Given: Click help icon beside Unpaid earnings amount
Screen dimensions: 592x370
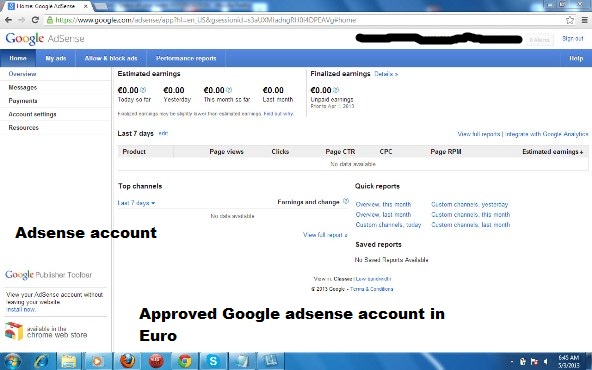Looking at the screenshot, I should [x=336, y=90].
